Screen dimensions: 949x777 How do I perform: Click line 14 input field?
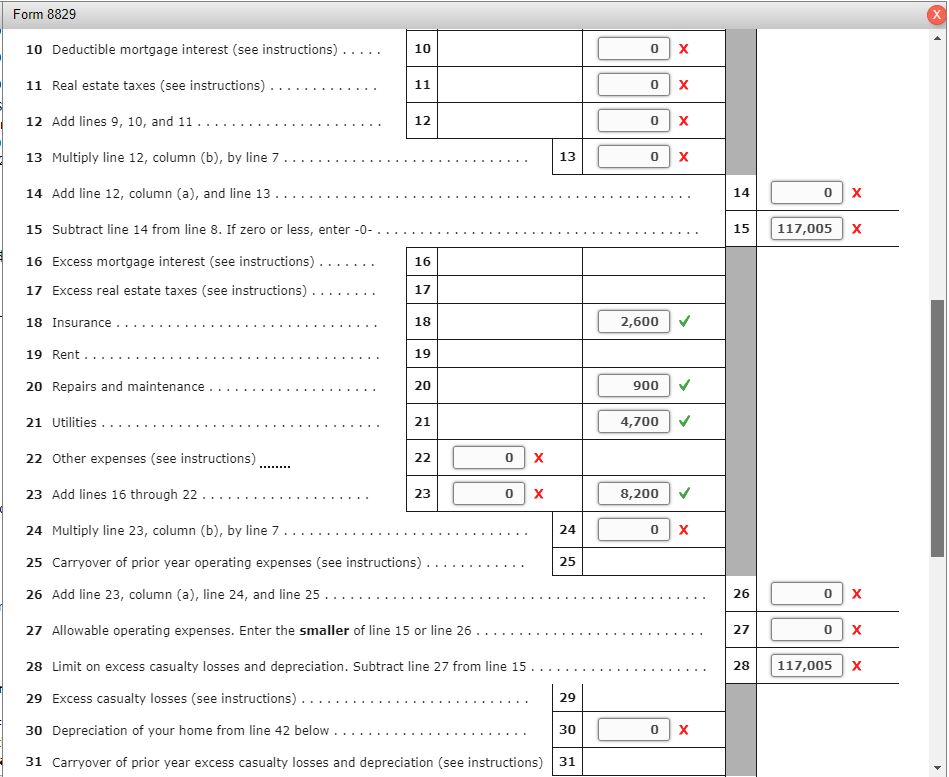tap(806, 192)
